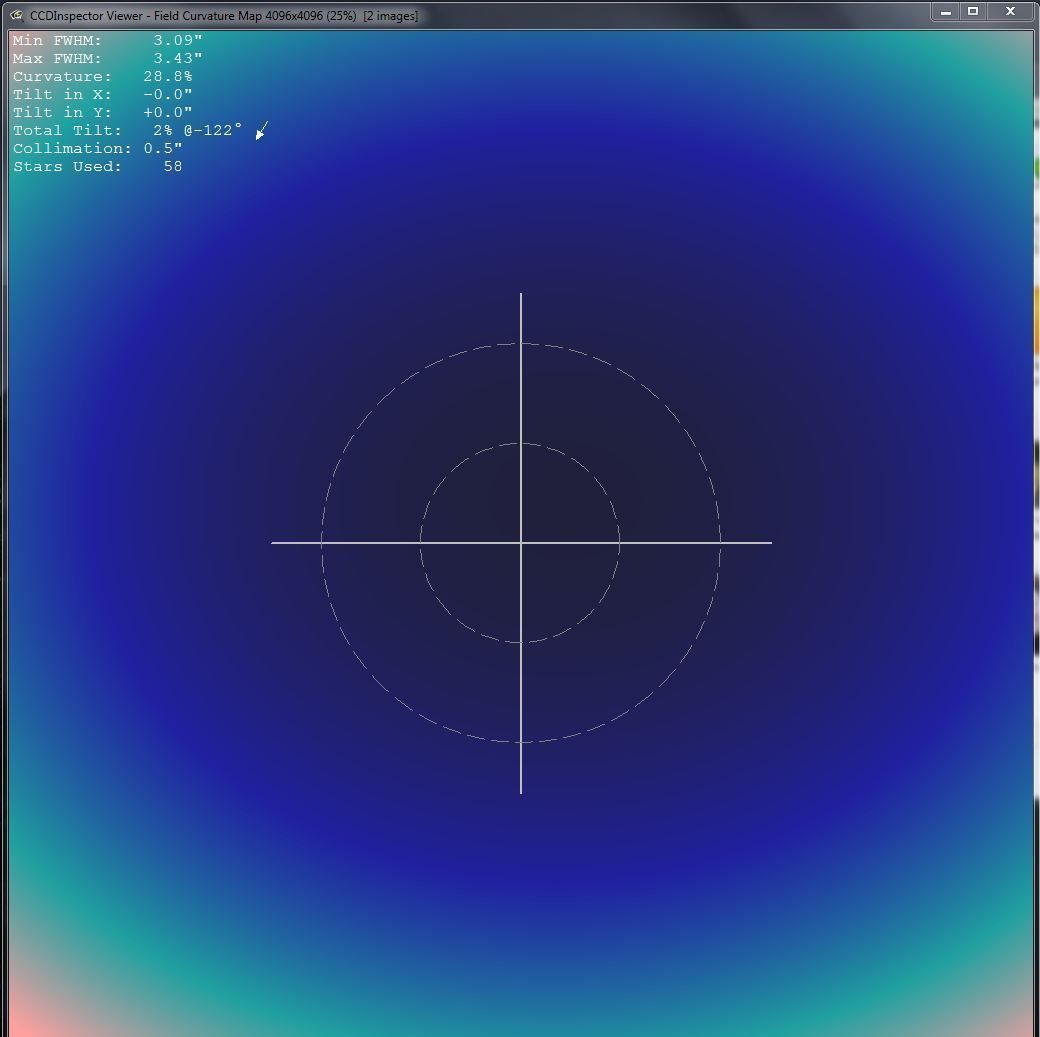Image resolution: width=1040 pixels, height=1037 pixels.
Task: Click the right end of the horizontal crosshair line
Action: 769,543
